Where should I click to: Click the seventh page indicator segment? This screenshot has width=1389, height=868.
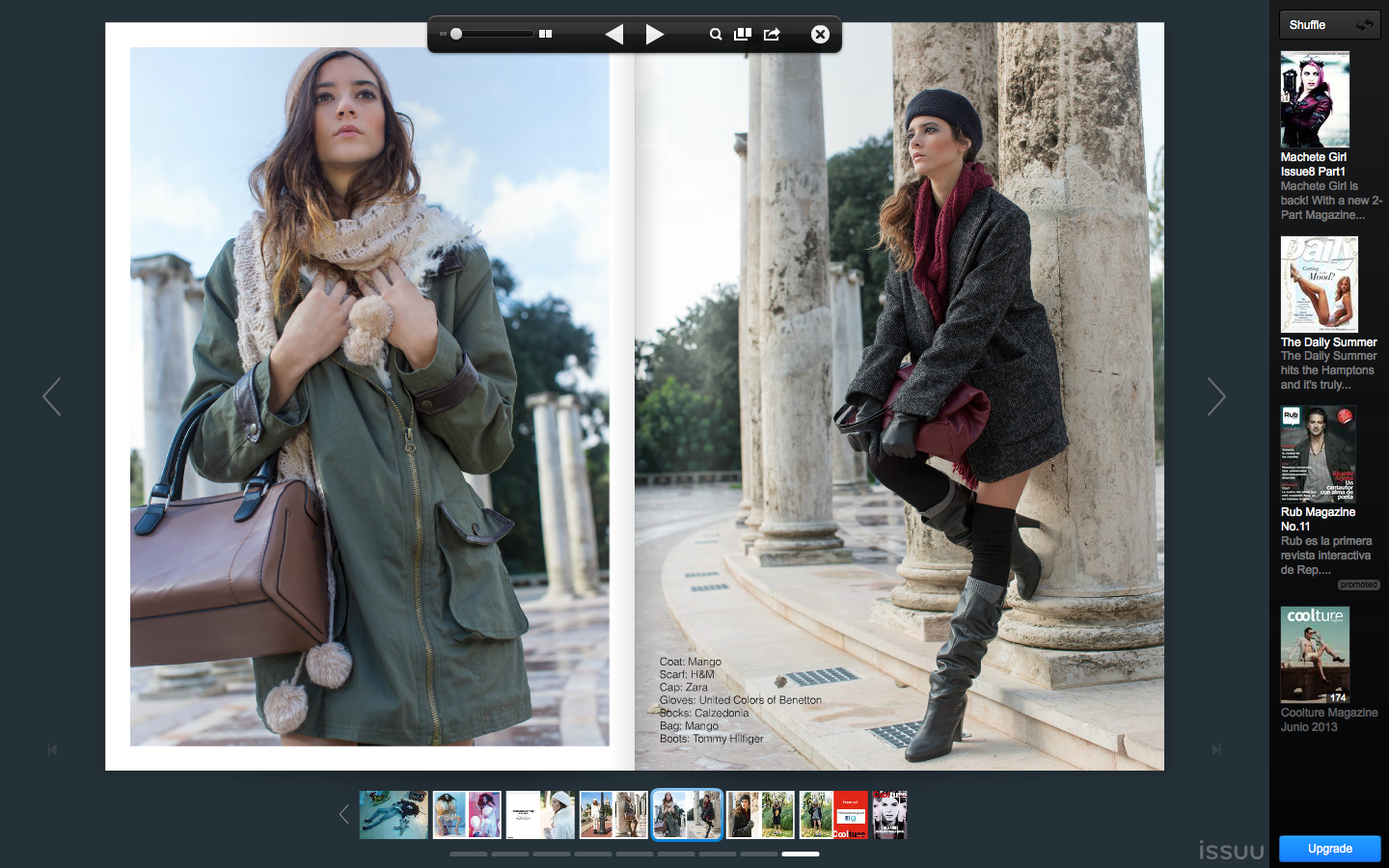pyautogui.click(x=718, y=854)
